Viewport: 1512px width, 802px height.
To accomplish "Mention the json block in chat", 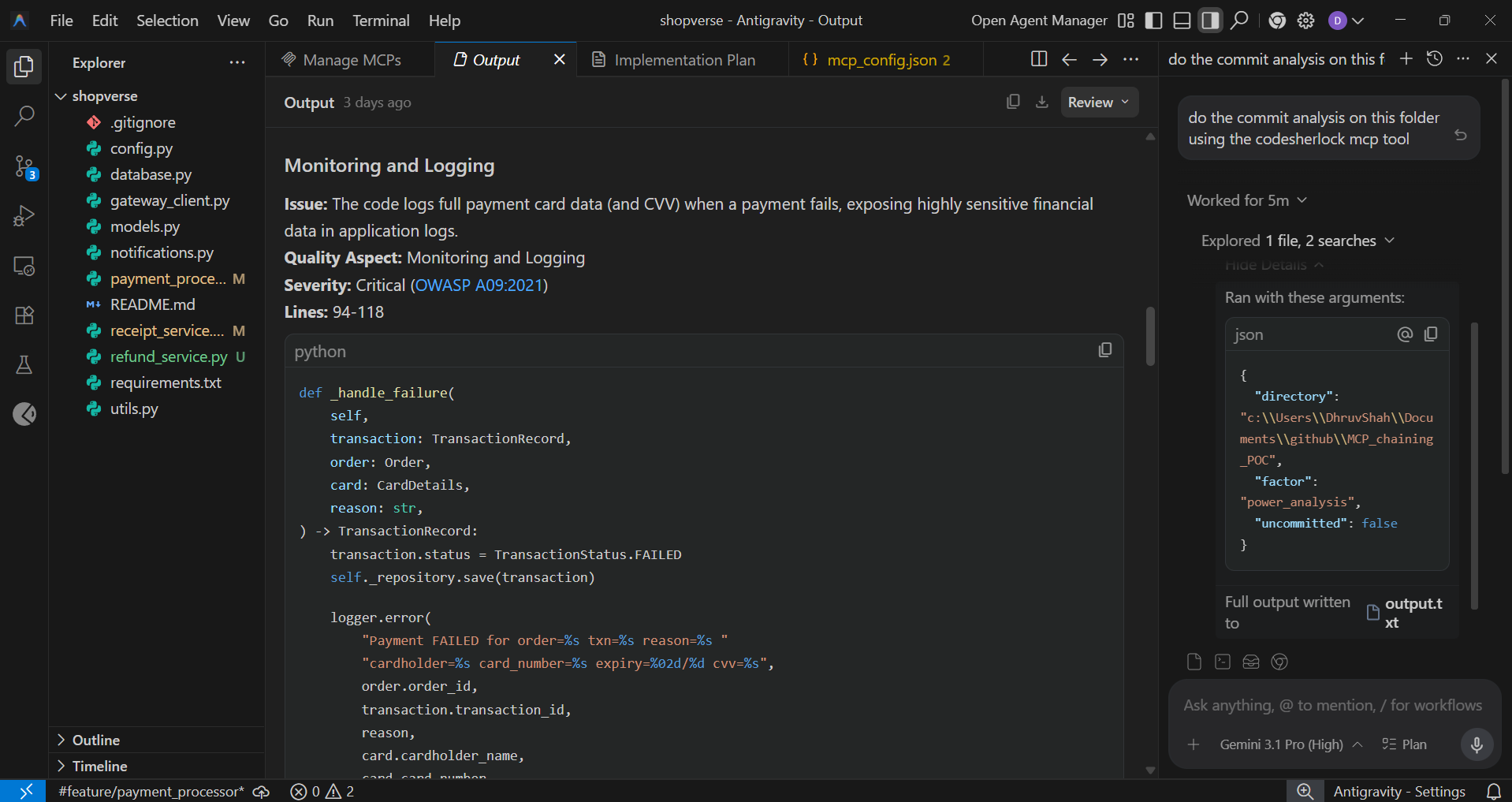I will 1405,334.
